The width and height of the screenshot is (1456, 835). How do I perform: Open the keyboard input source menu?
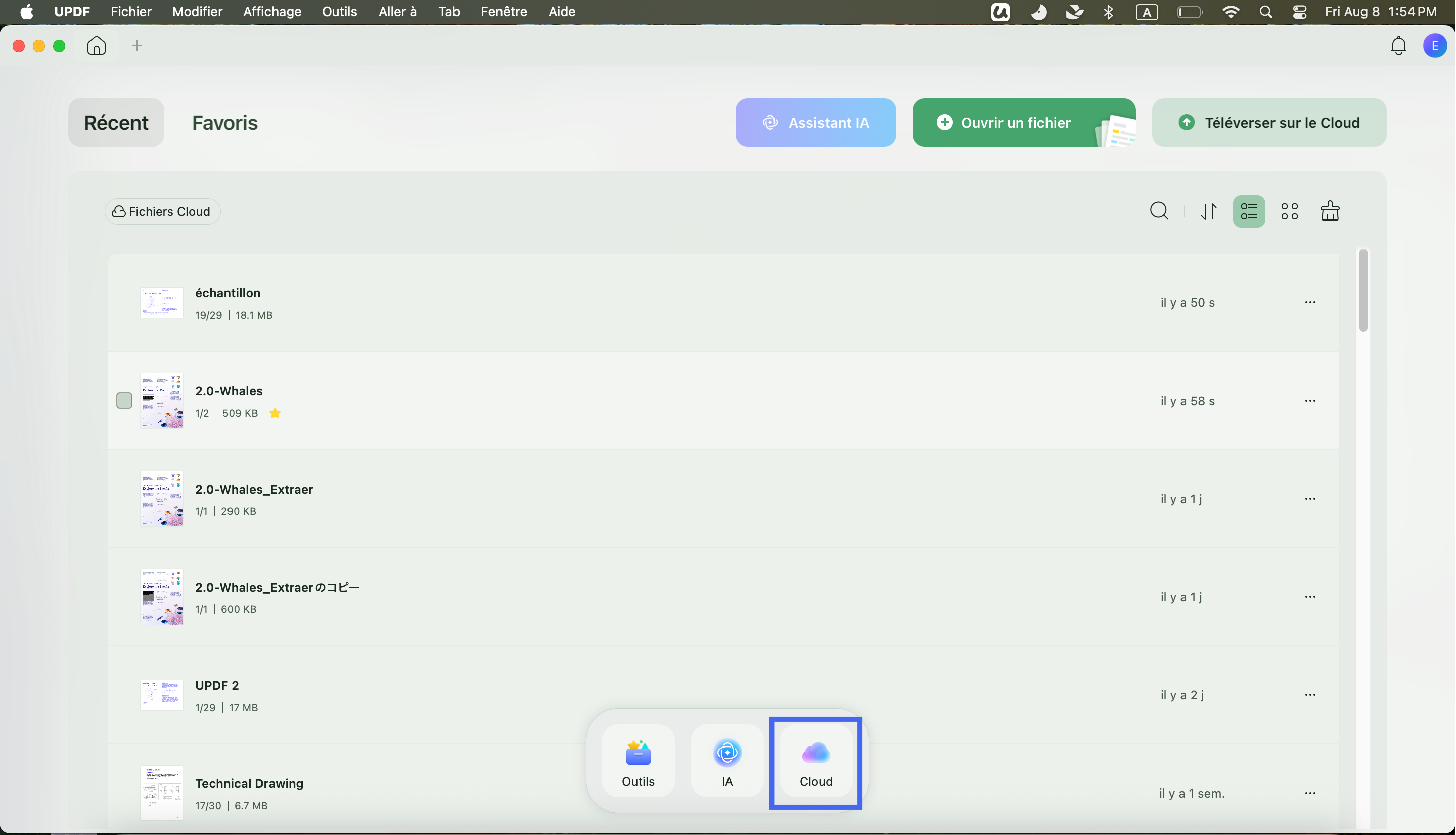(x=1147, y=12)
